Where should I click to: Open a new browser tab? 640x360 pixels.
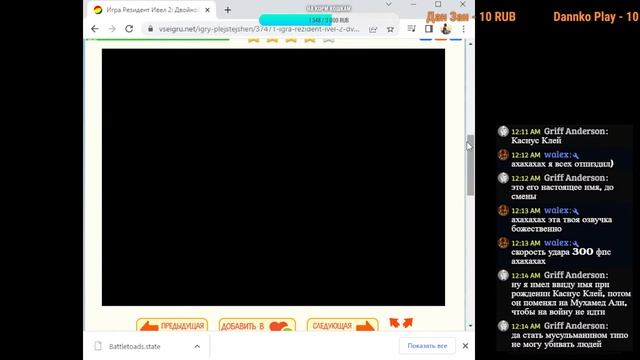(x=228, y=10)
